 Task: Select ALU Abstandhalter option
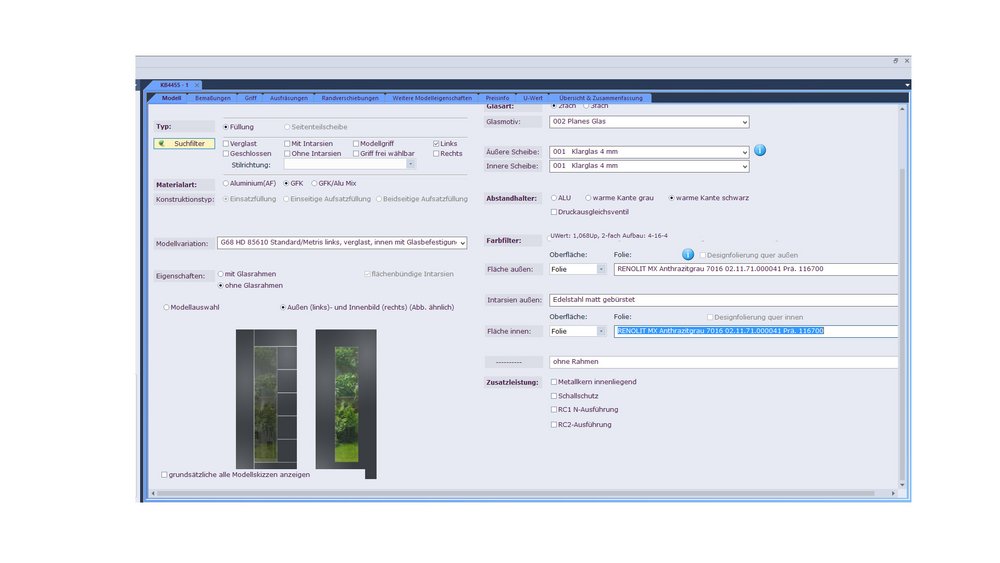click(x=554, y=198)
